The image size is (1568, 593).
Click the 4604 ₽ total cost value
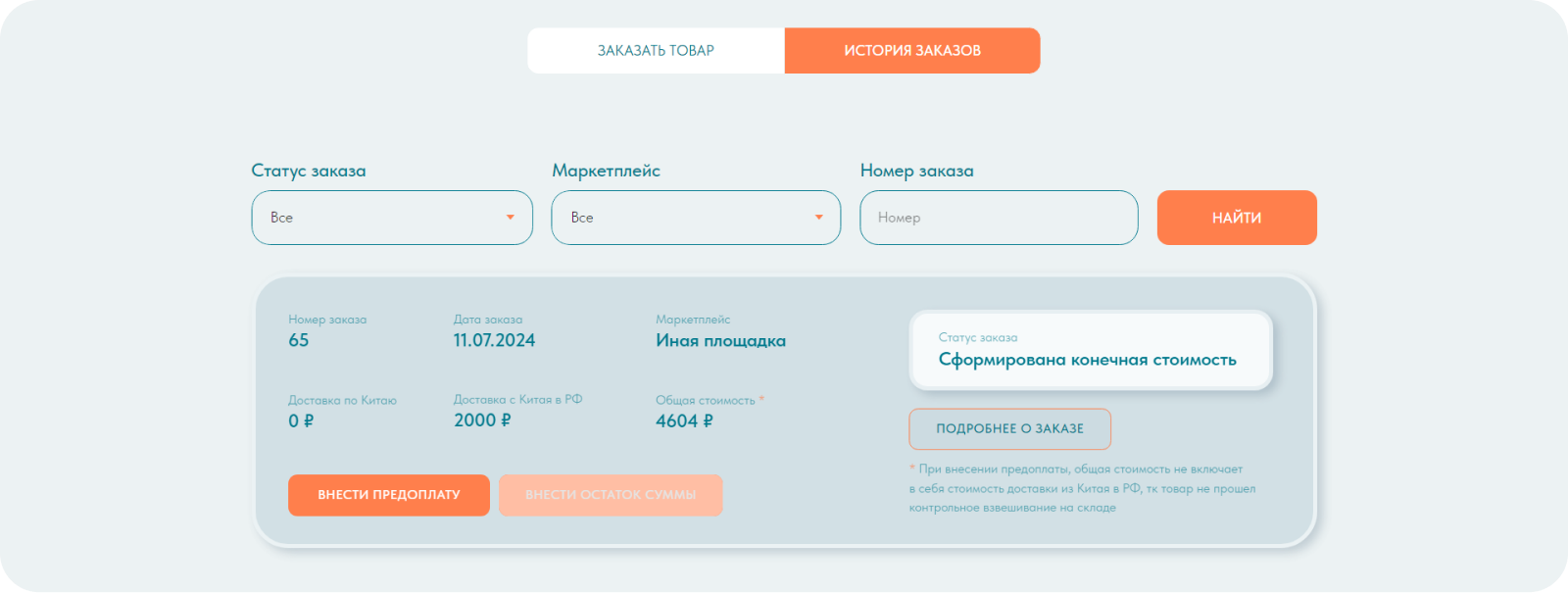pyautogui.click(x=684, y=421)
